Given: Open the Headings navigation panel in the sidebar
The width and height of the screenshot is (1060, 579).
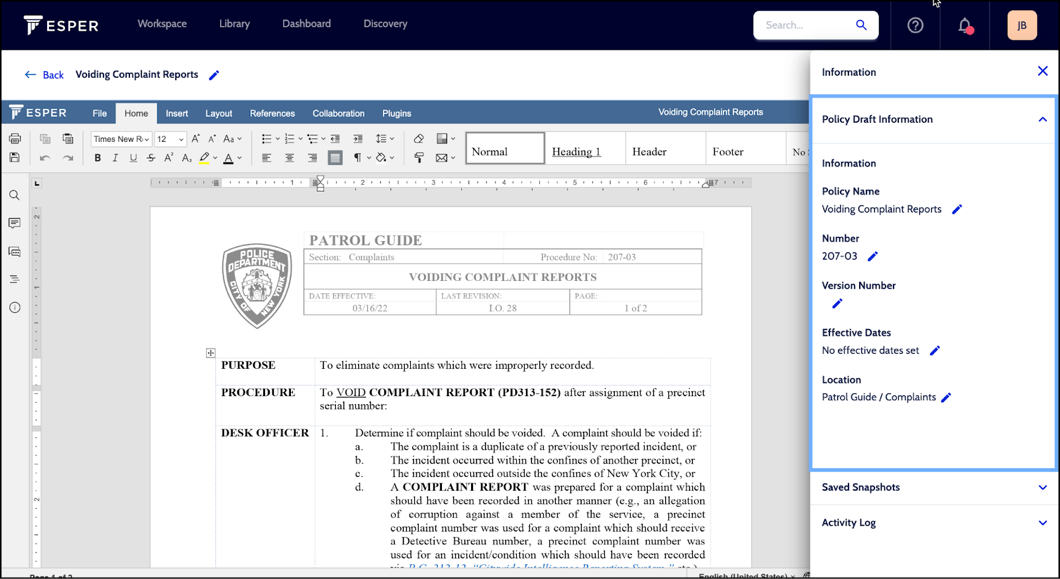Looking at the screenshot, I should pyautogui.click(x=14, y=279).
